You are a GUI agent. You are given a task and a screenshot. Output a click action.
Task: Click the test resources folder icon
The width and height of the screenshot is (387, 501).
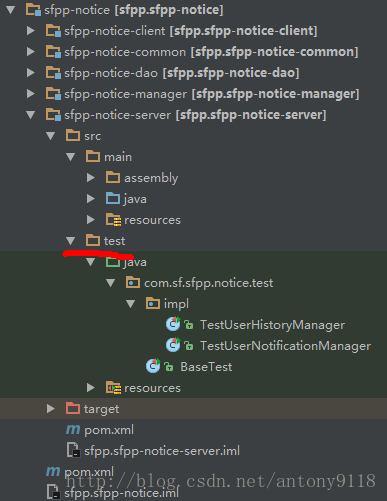pos(114,388)
